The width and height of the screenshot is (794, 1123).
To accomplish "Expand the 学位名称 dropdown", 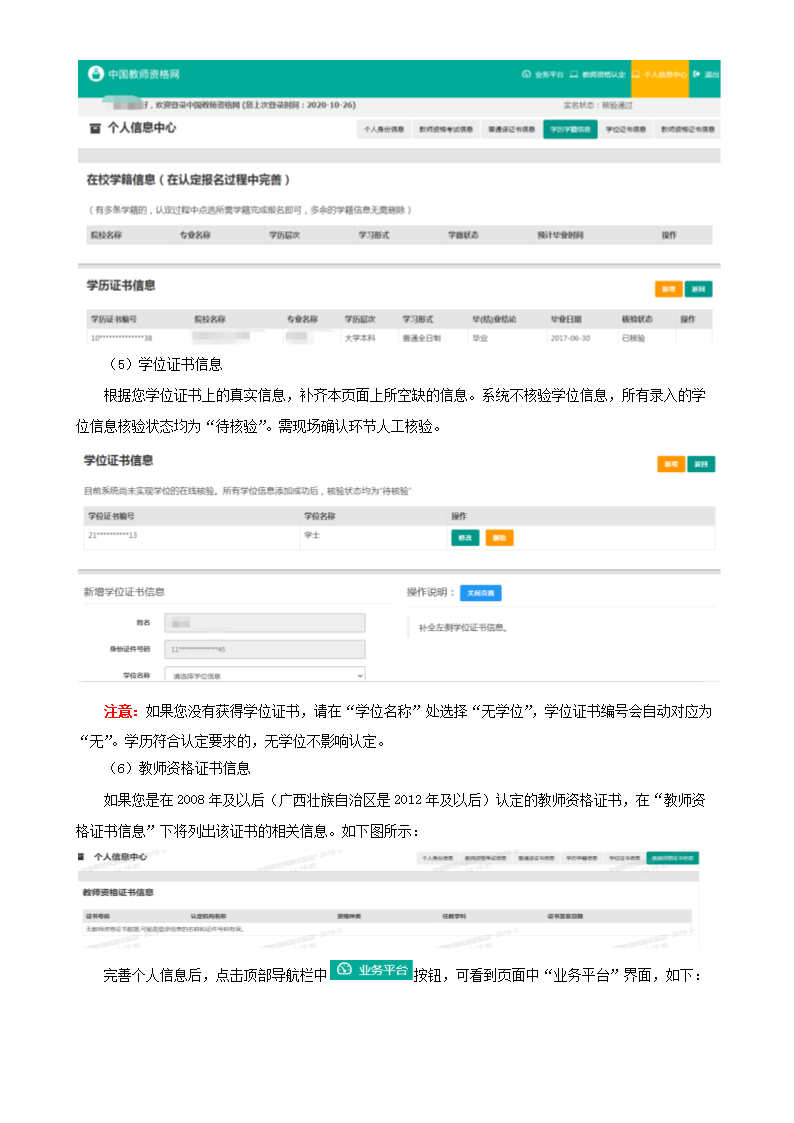I will (265, 675).
